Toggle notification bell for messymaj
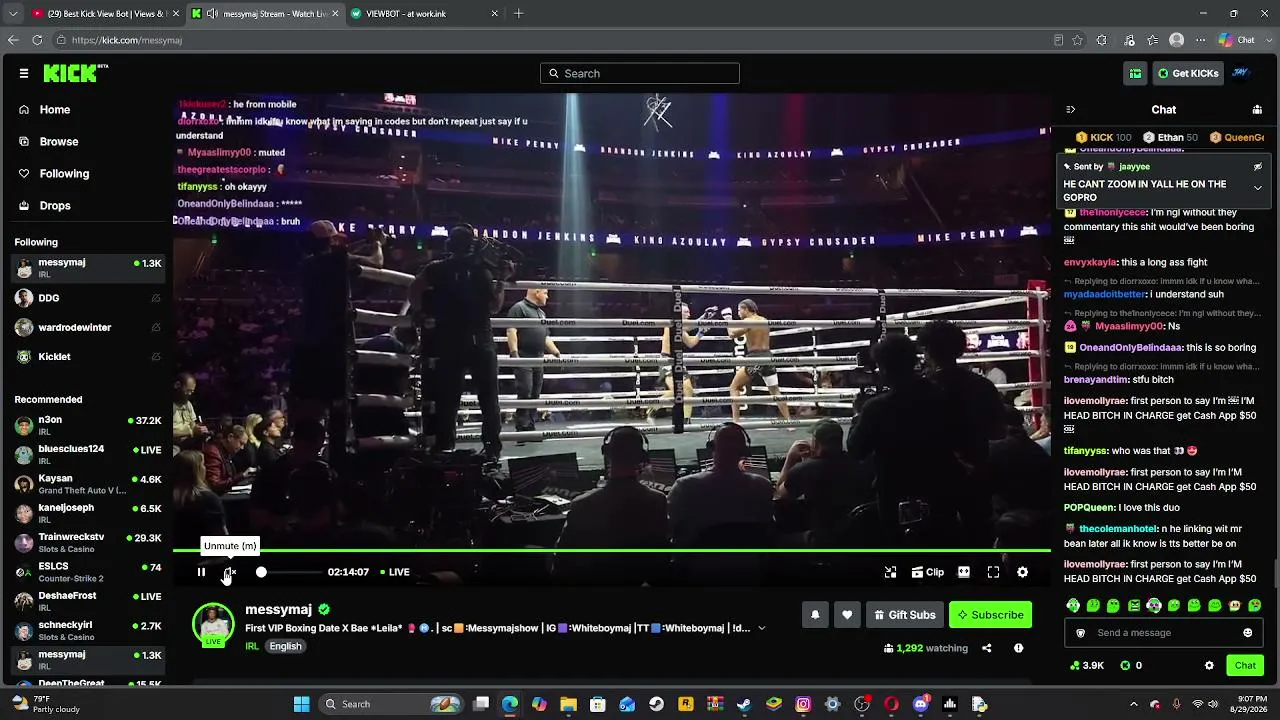The width and height of the screenshot is (1280, 720). pos(815,615)
